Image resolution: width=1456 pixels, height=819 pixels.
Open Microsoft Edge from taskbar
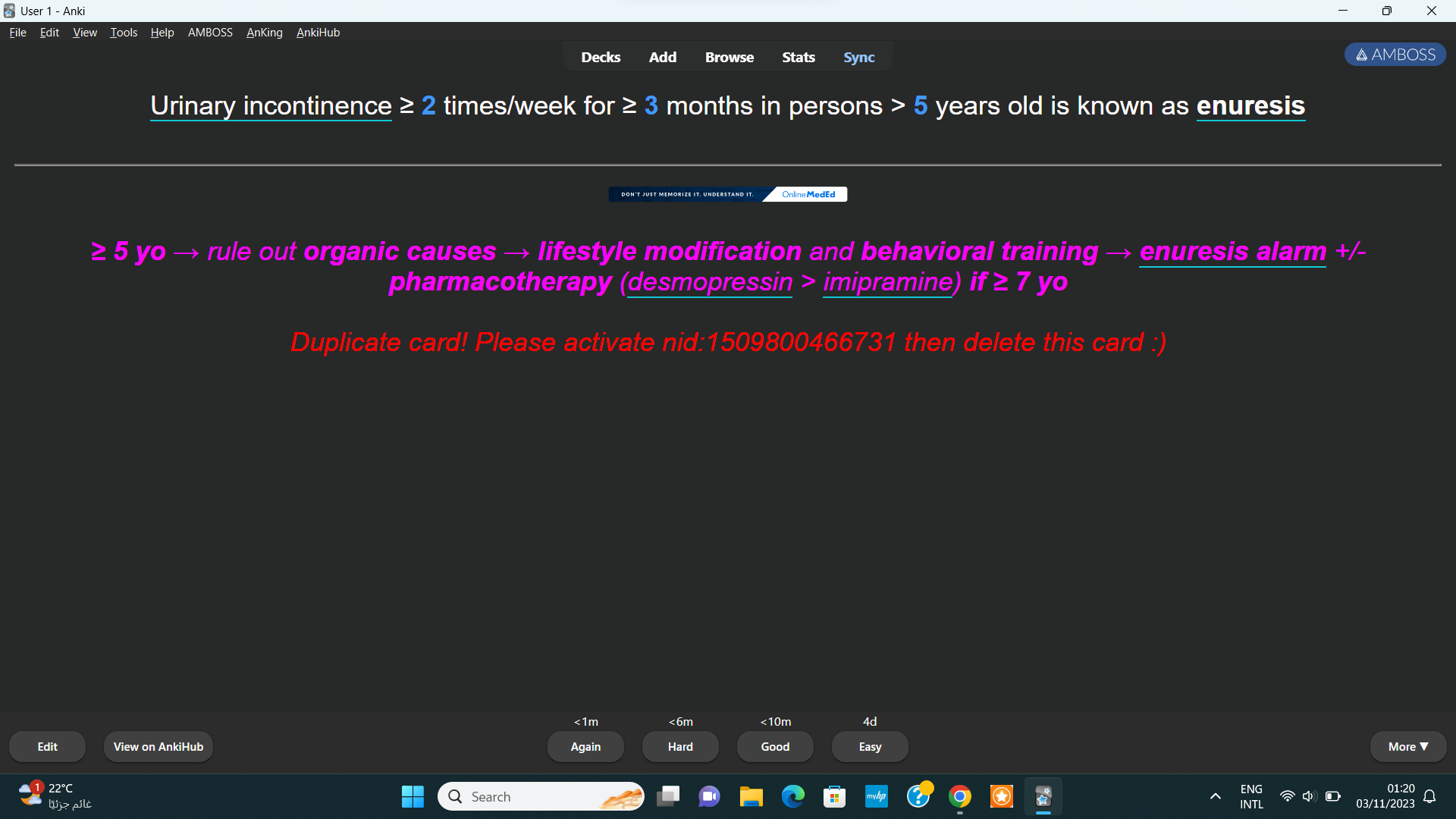coord(792,796)
